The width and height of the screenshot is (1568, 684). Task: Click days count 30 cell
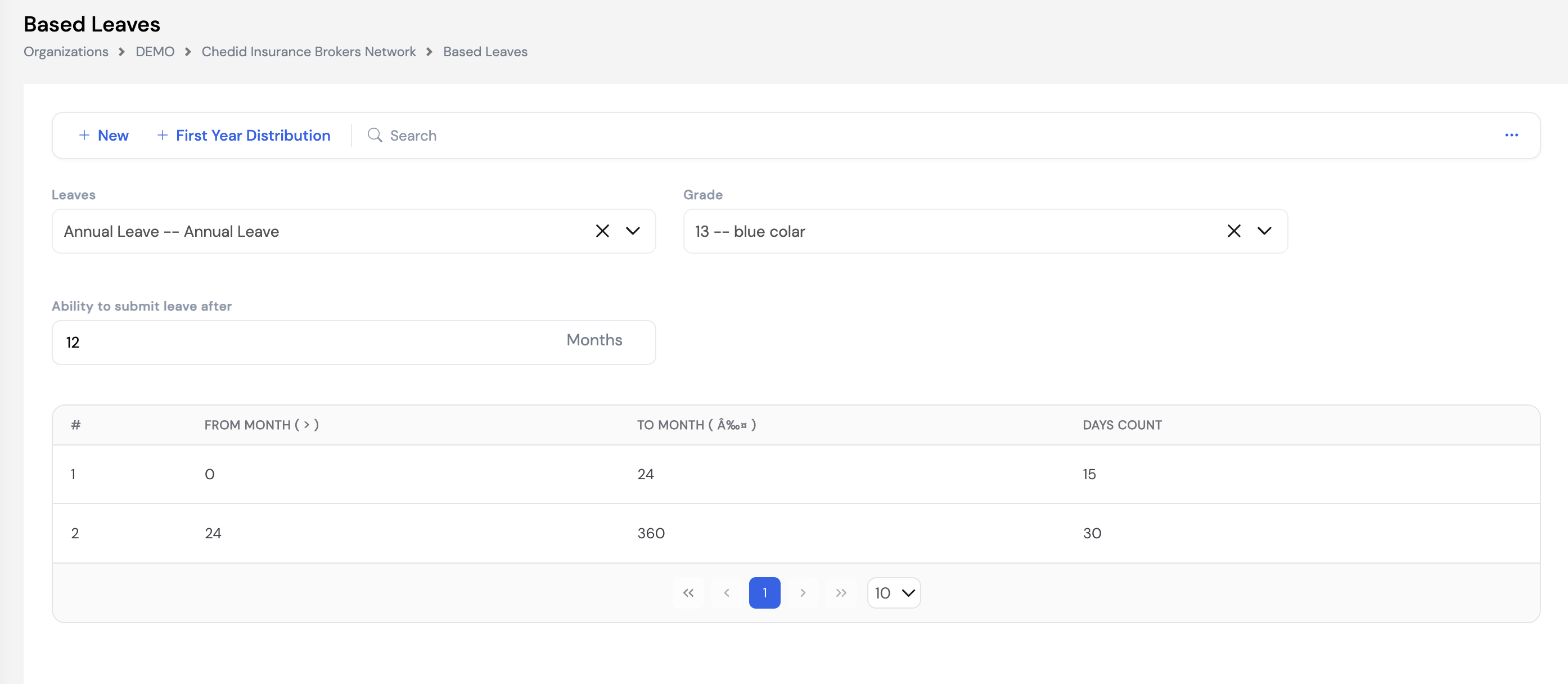1092,533
